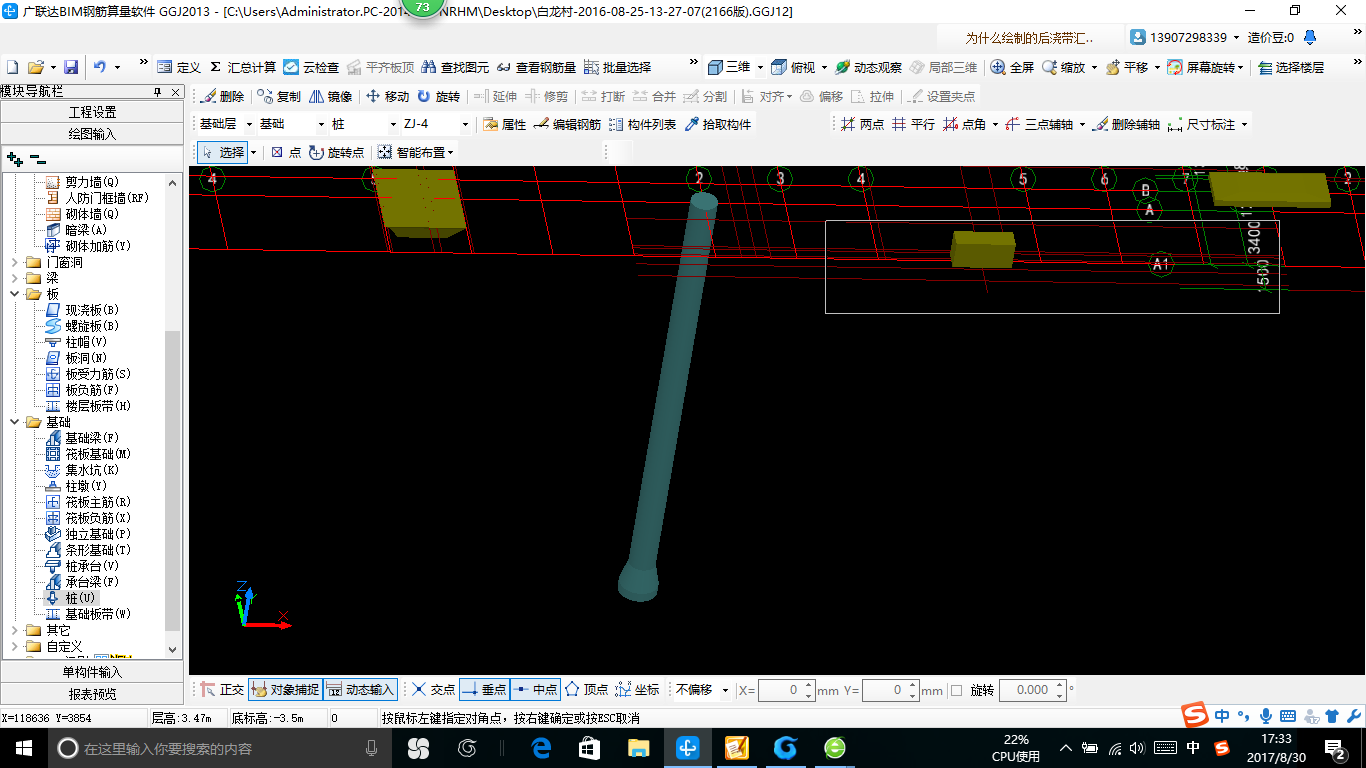Open the 智能布置 smart layout dropdown

(416, 152)
